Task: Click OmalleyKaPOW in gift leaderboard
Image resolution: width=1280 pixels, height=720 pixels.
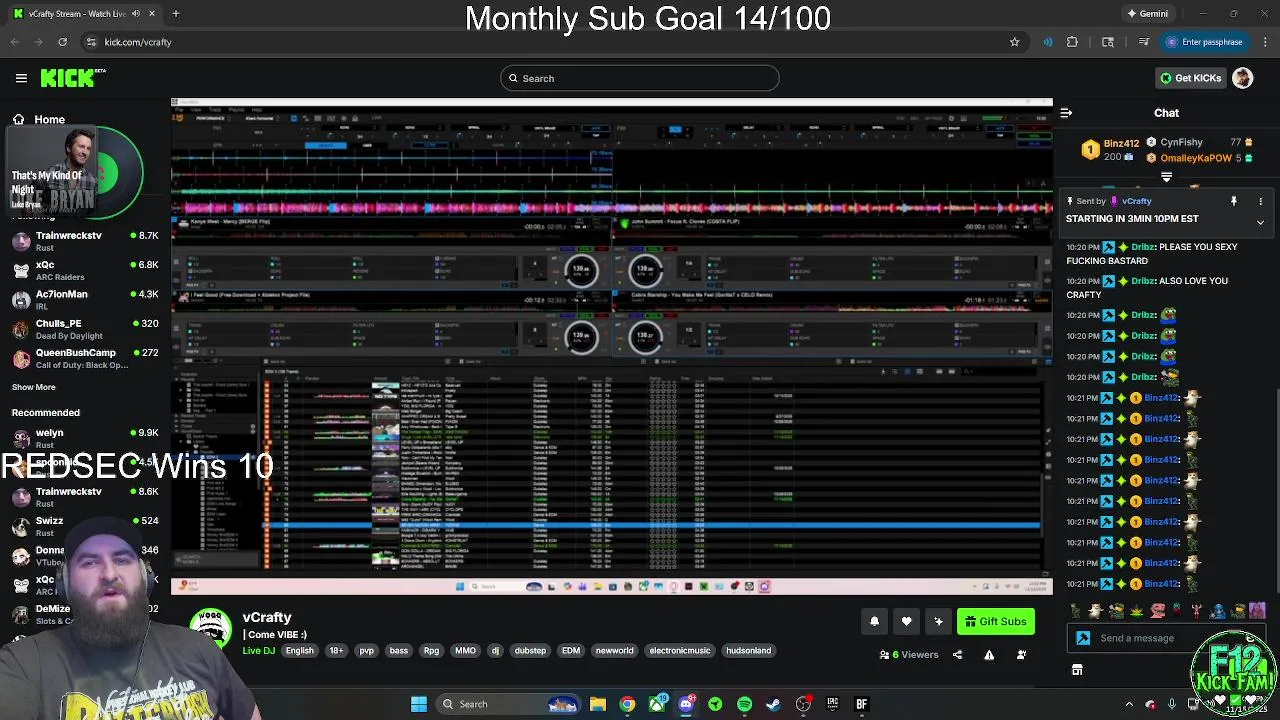Action: (1196, 158)
